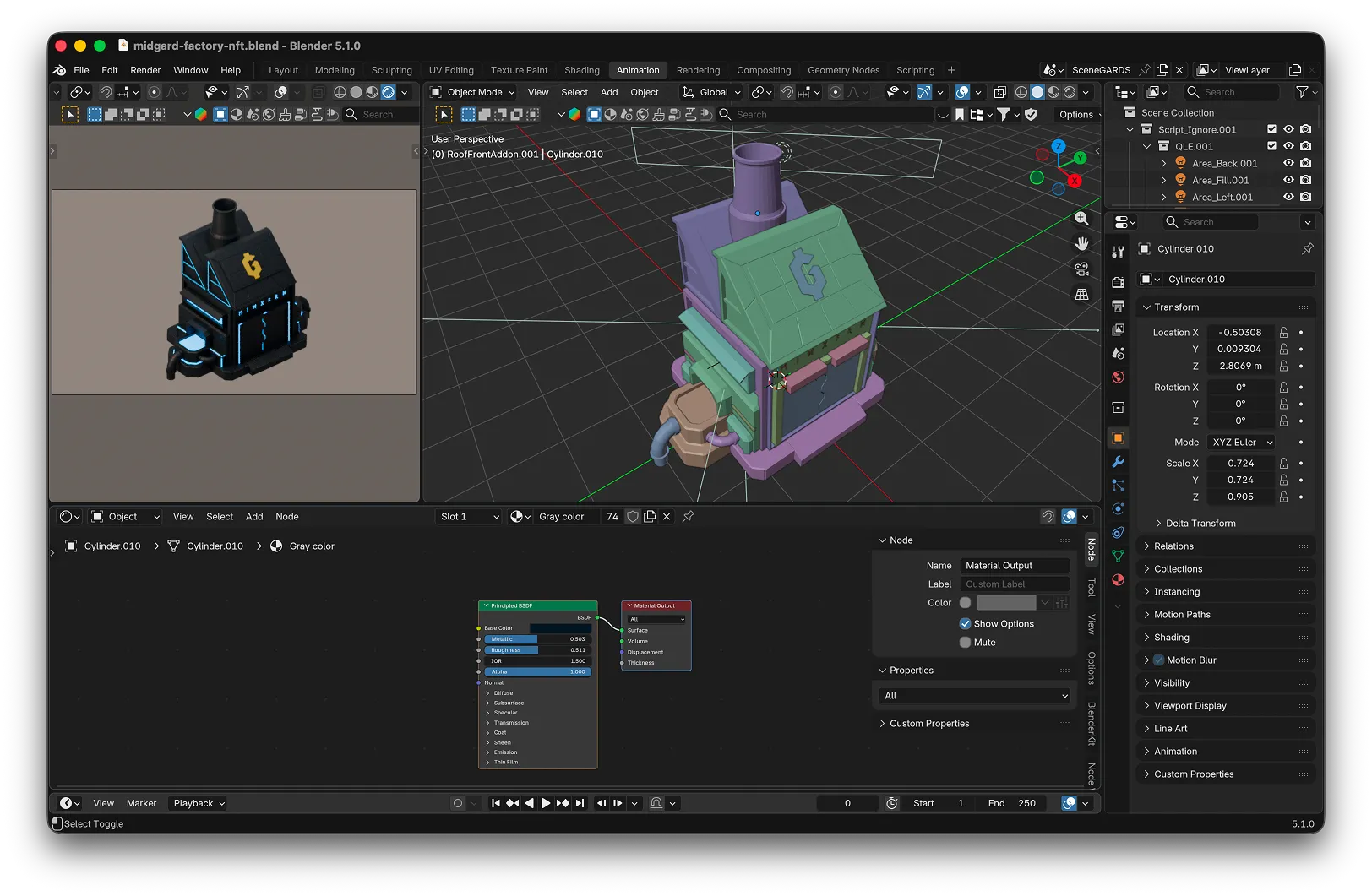Switch to the Shading workspace tab
The image size is (1372, 896).
coord(581,70)
